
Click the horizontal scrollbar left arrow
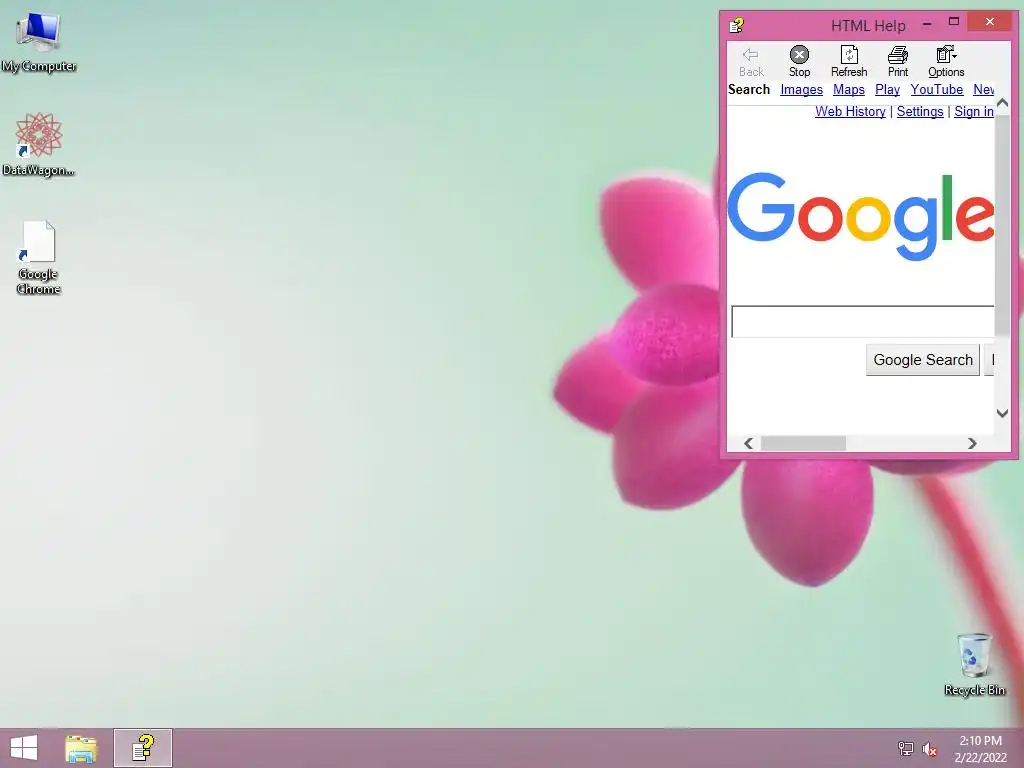coord(748,443)
